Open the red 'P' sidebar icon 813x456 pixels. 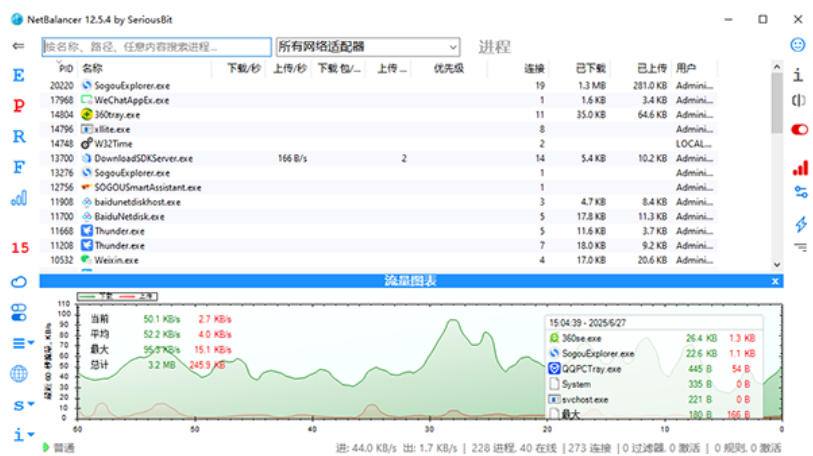click(x=18, y=106)
